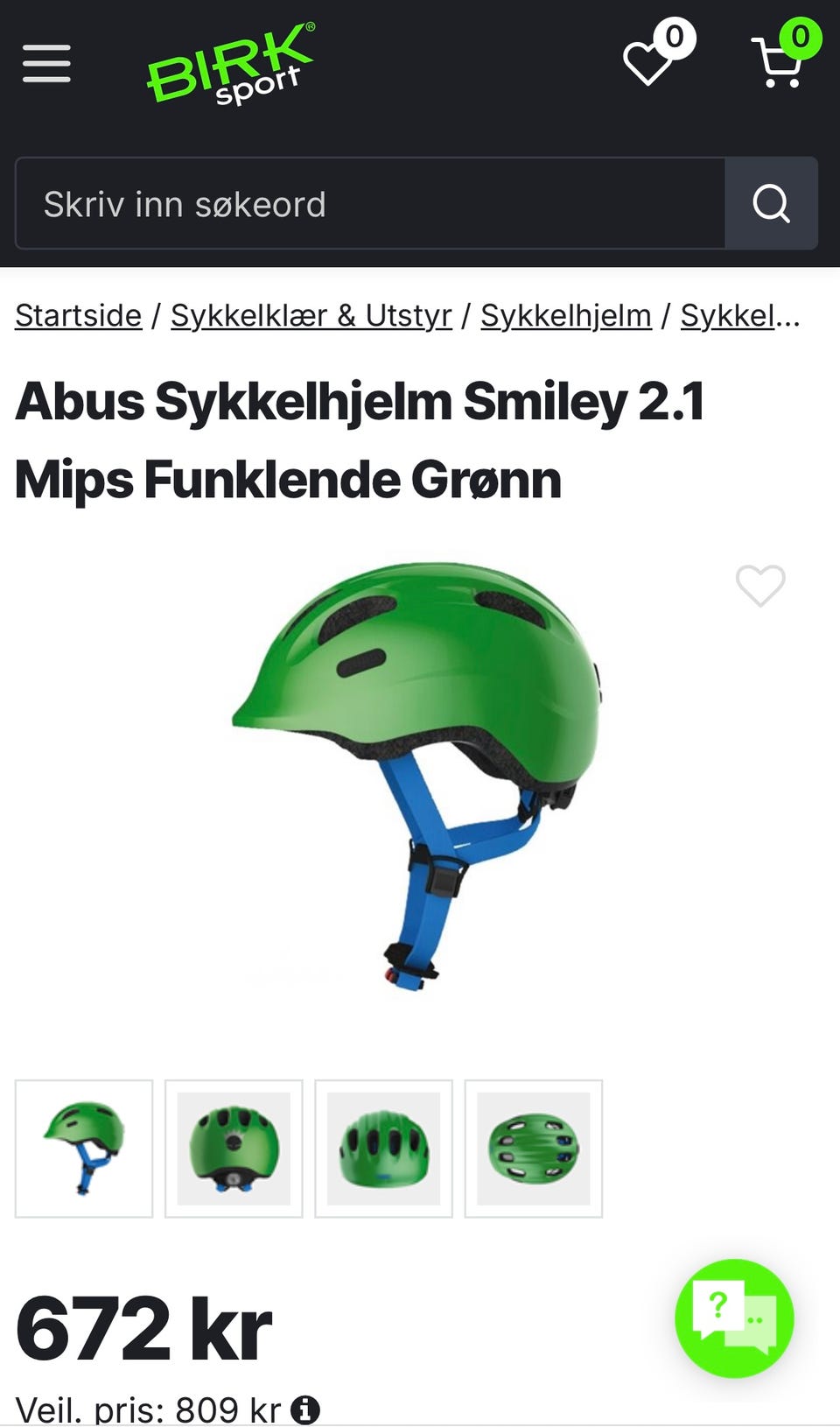Select the inside-view helmet thumbnail

tap(533, 1149)
